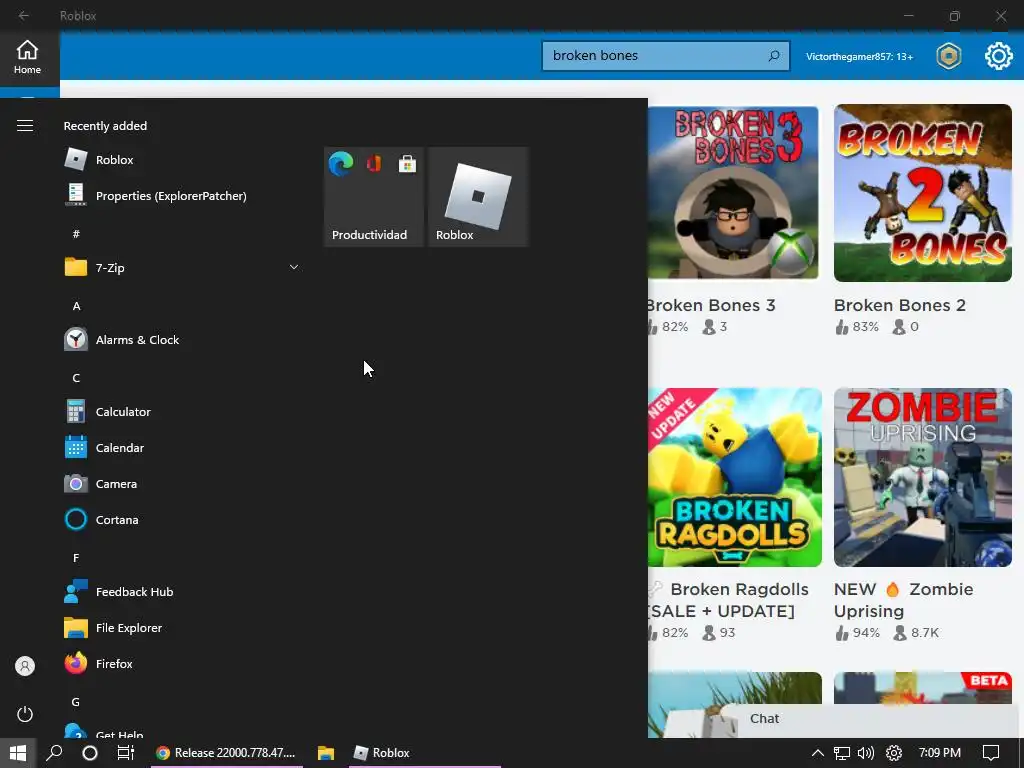This screenshot has width=1024, height=768.
Task: Switch to Roblox taskbar button
Action: pos(424,753)
